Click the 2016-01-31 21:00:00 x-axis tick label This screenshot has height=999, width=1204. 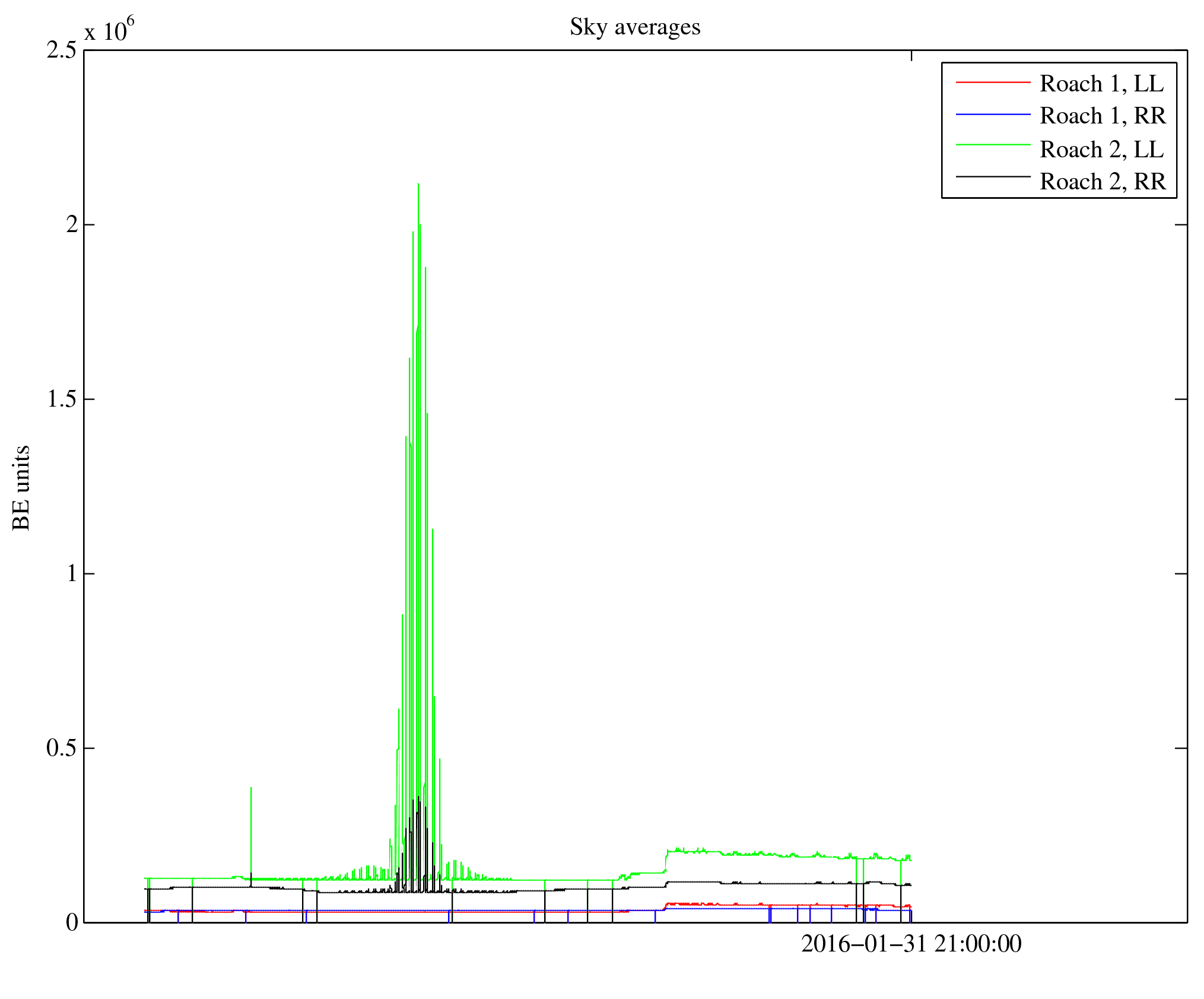(911, 944)
